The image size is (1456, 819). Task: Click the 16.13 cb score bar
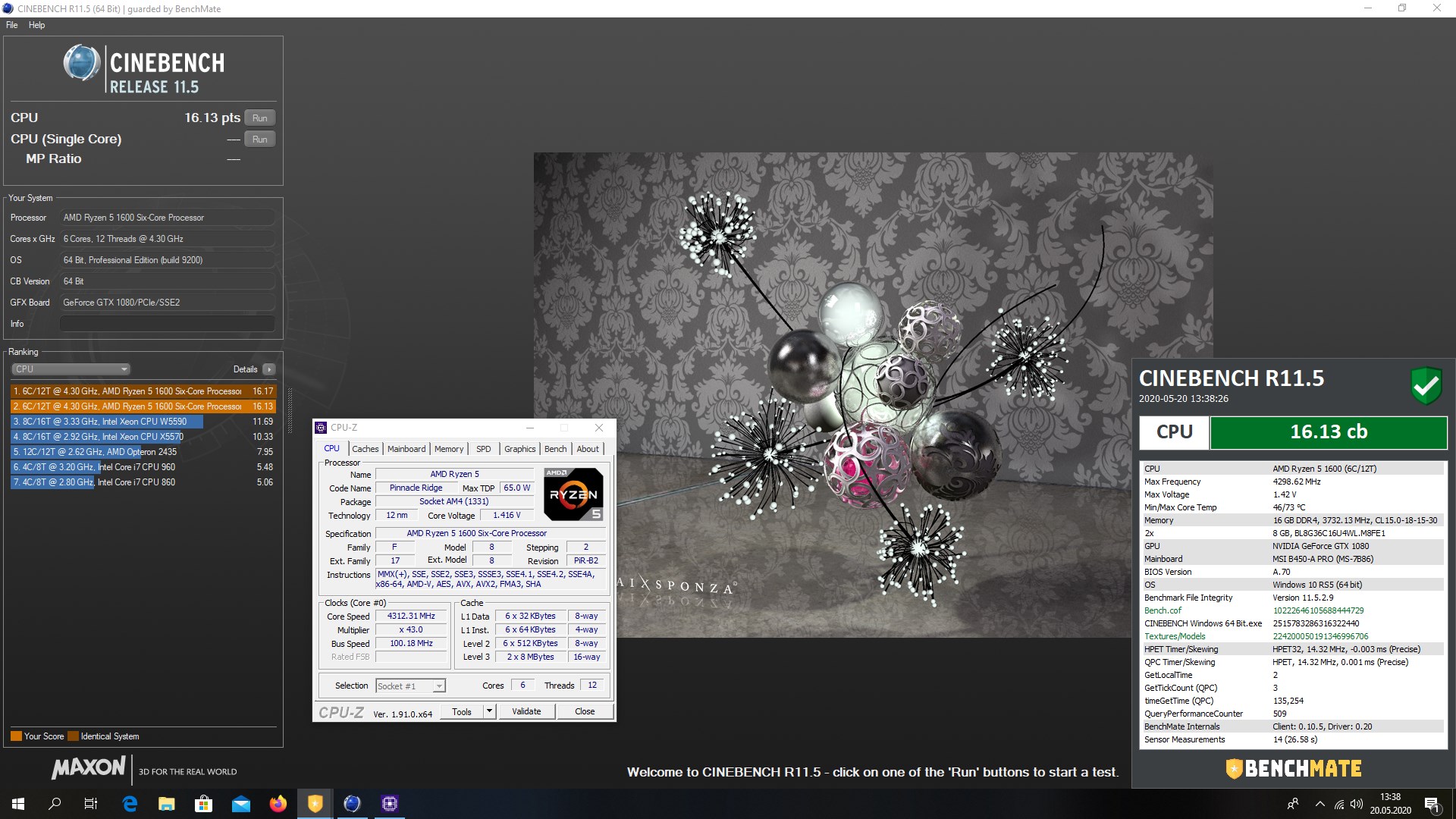1329,432
